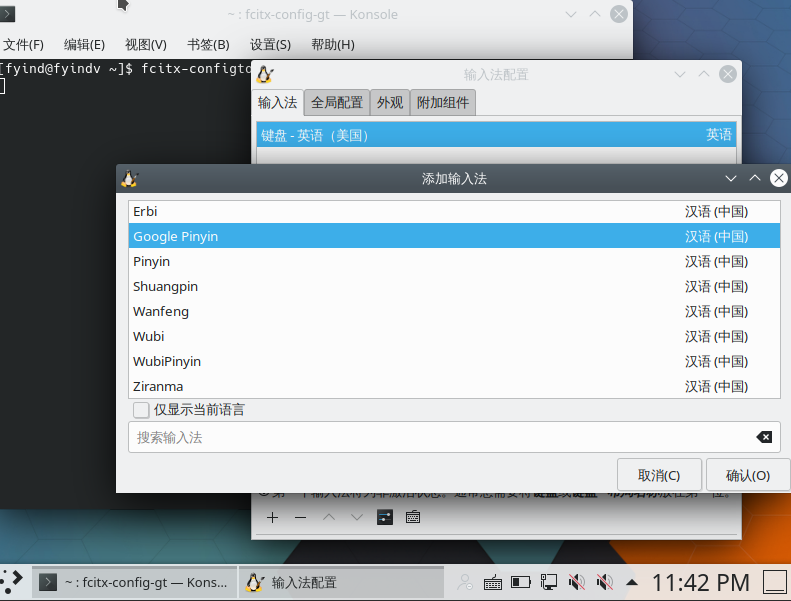Viewport: 791px width, 601px height.
Task: Select Erbi input method
Action: click(454, 211)
